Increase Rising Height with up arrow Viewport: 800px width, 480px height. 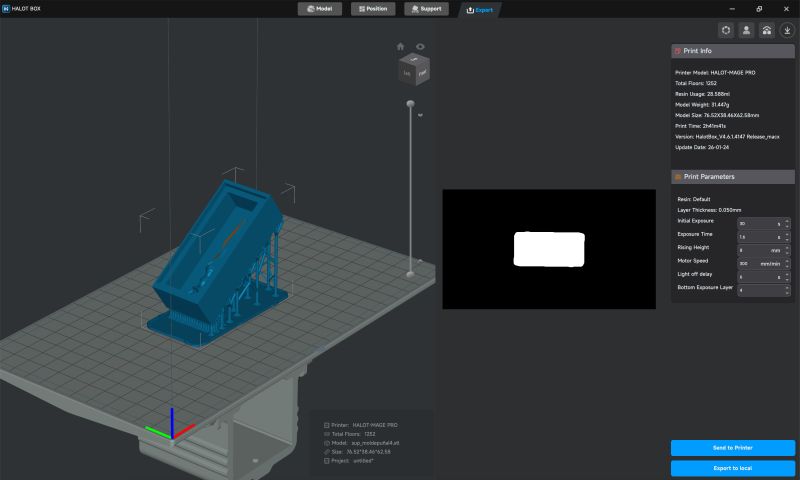click(x=787, y=247)
